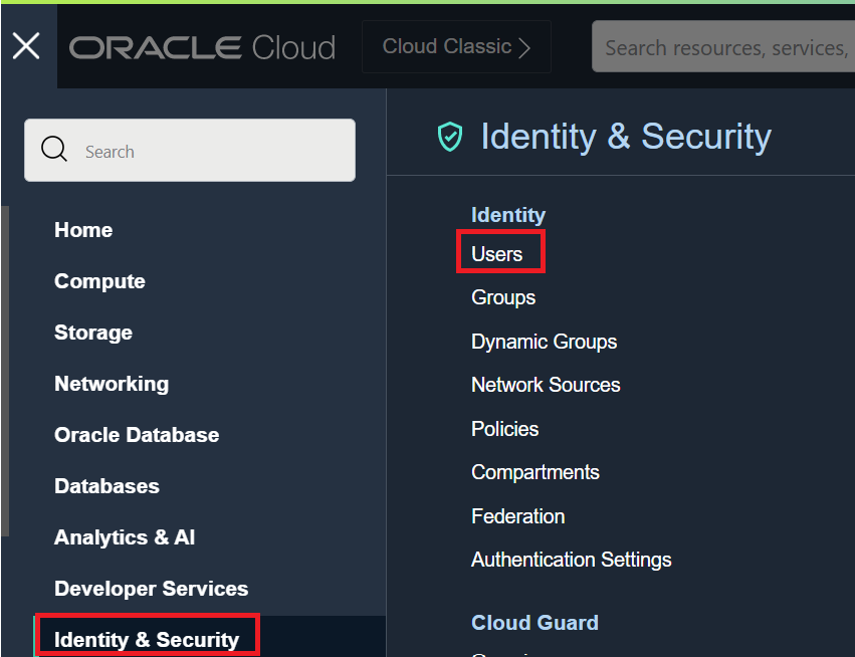Open Analytics & AI category
The image size is (855, 657).
124,537
